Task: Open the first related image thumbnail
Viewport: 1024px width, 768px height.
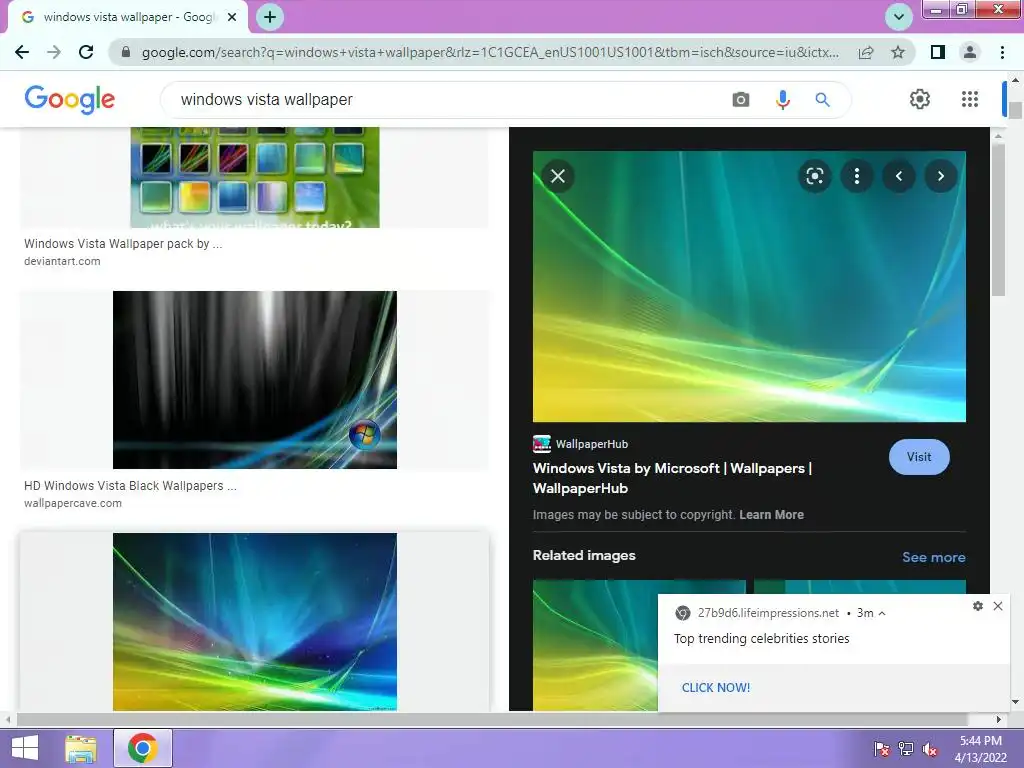Action: click(594, 645)
